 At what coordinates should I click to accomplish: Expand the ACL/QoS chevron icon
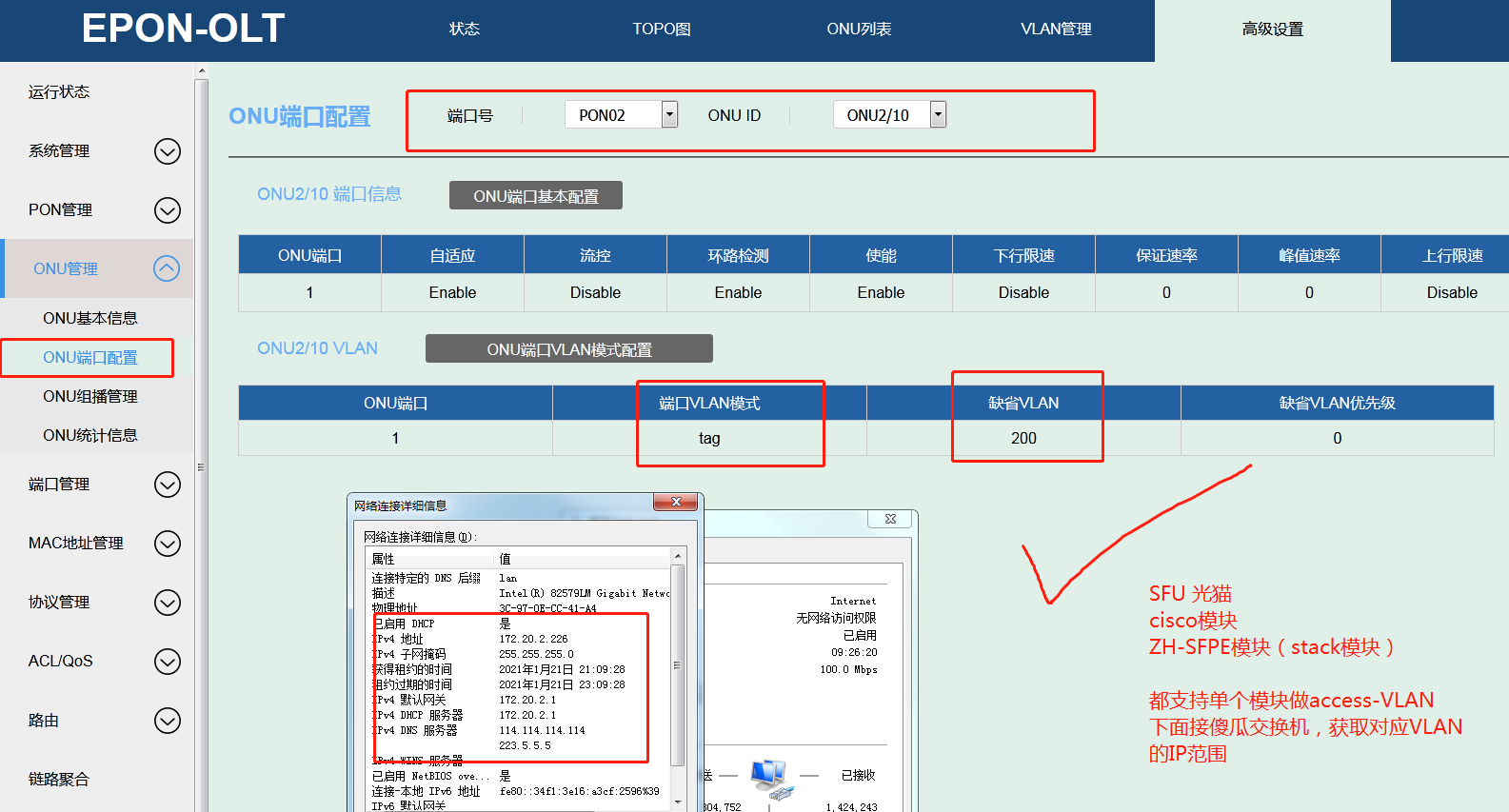click(168, 662)
